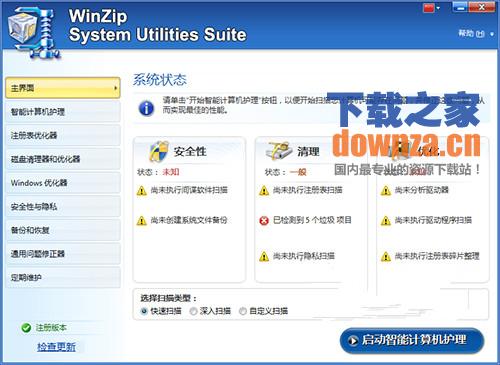Open 备份和恢复 section

point(63,230)
